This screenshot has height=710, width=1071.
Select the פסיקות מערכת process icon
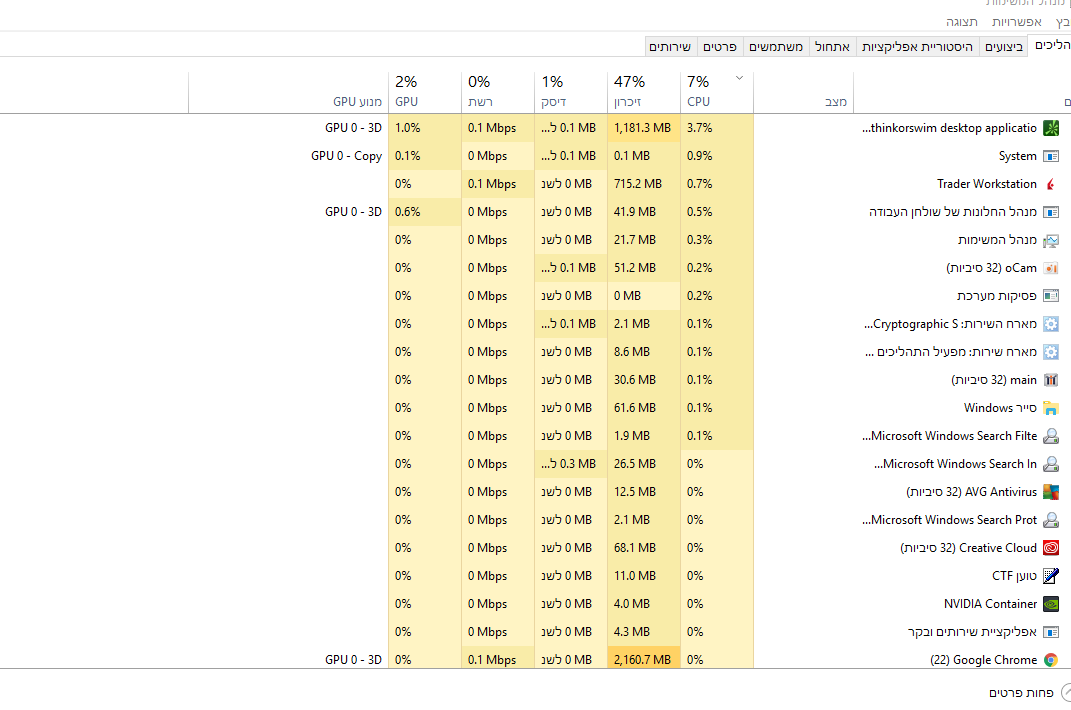coord(1051,296)
